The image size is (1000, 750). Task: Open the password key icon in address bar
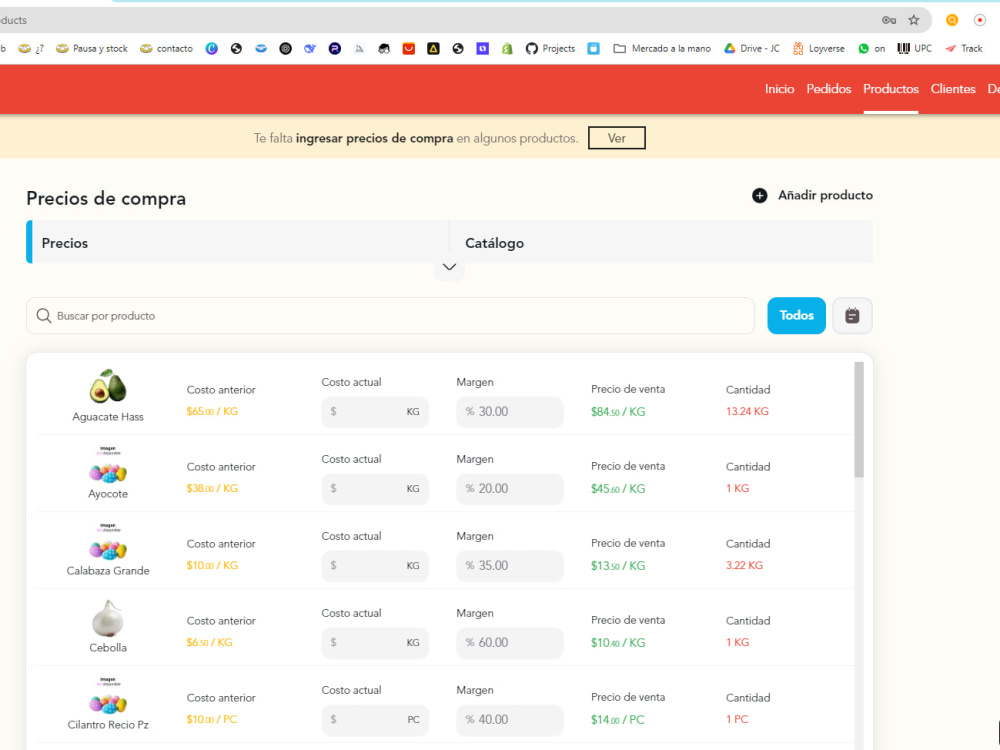click(888, 20)
